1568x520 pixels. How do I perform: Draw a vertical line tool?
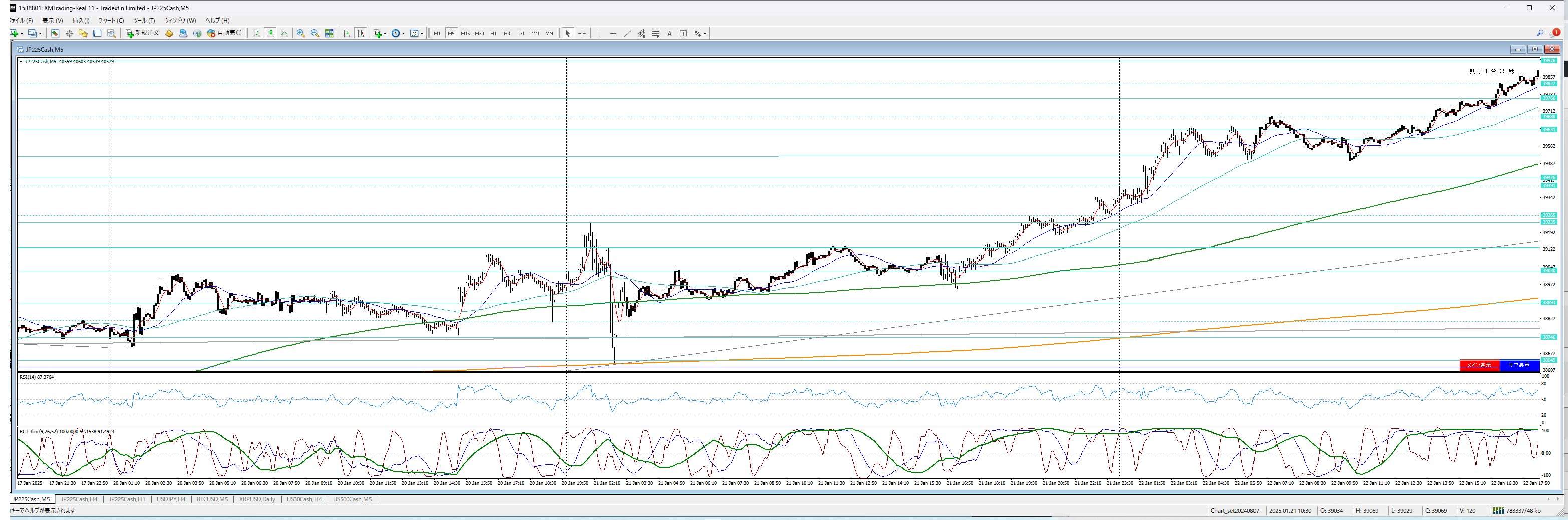[x=599, y=33]
